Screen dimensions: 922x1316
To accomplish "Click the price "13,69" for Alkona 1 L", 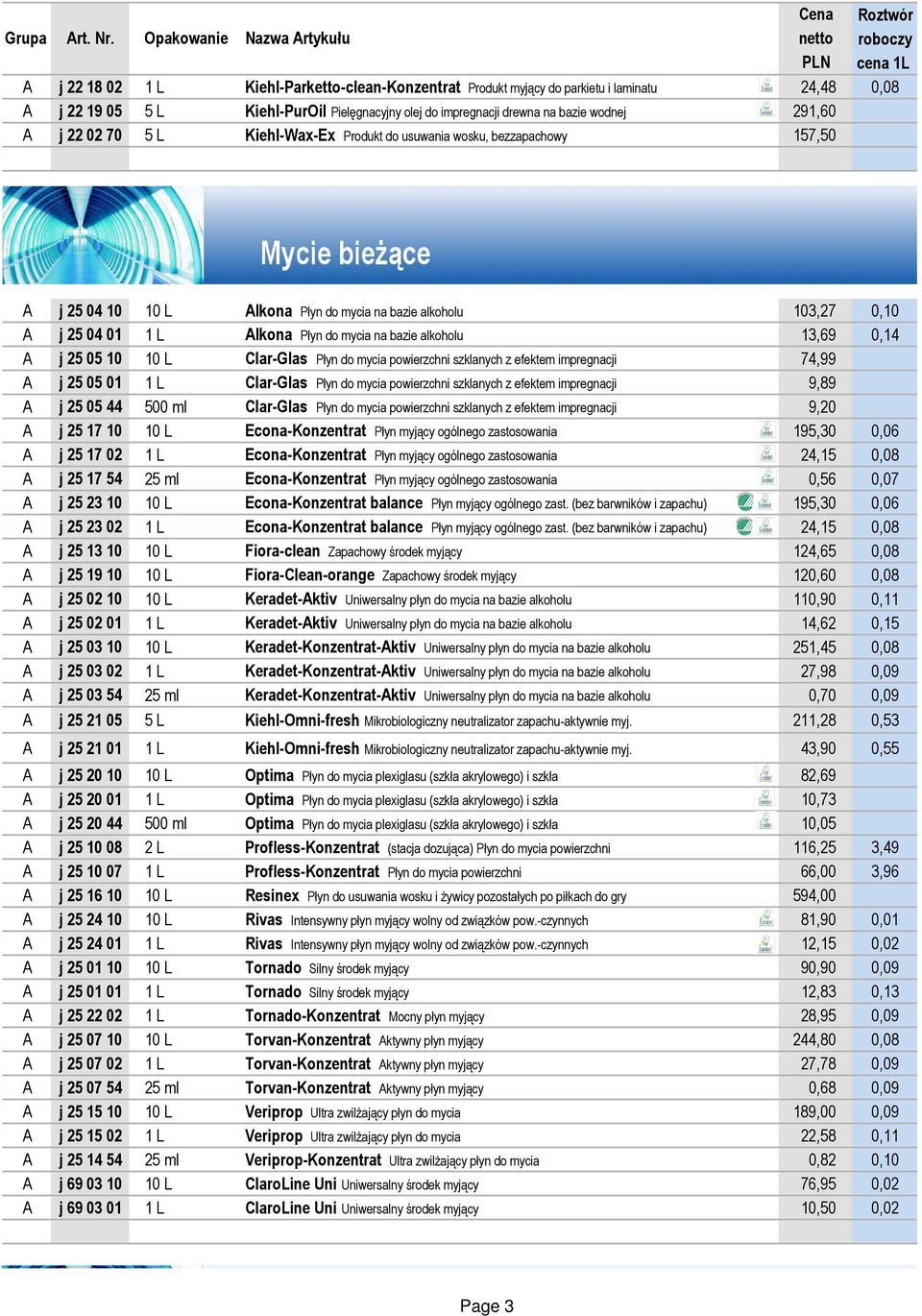I will (x=818, y=334).
